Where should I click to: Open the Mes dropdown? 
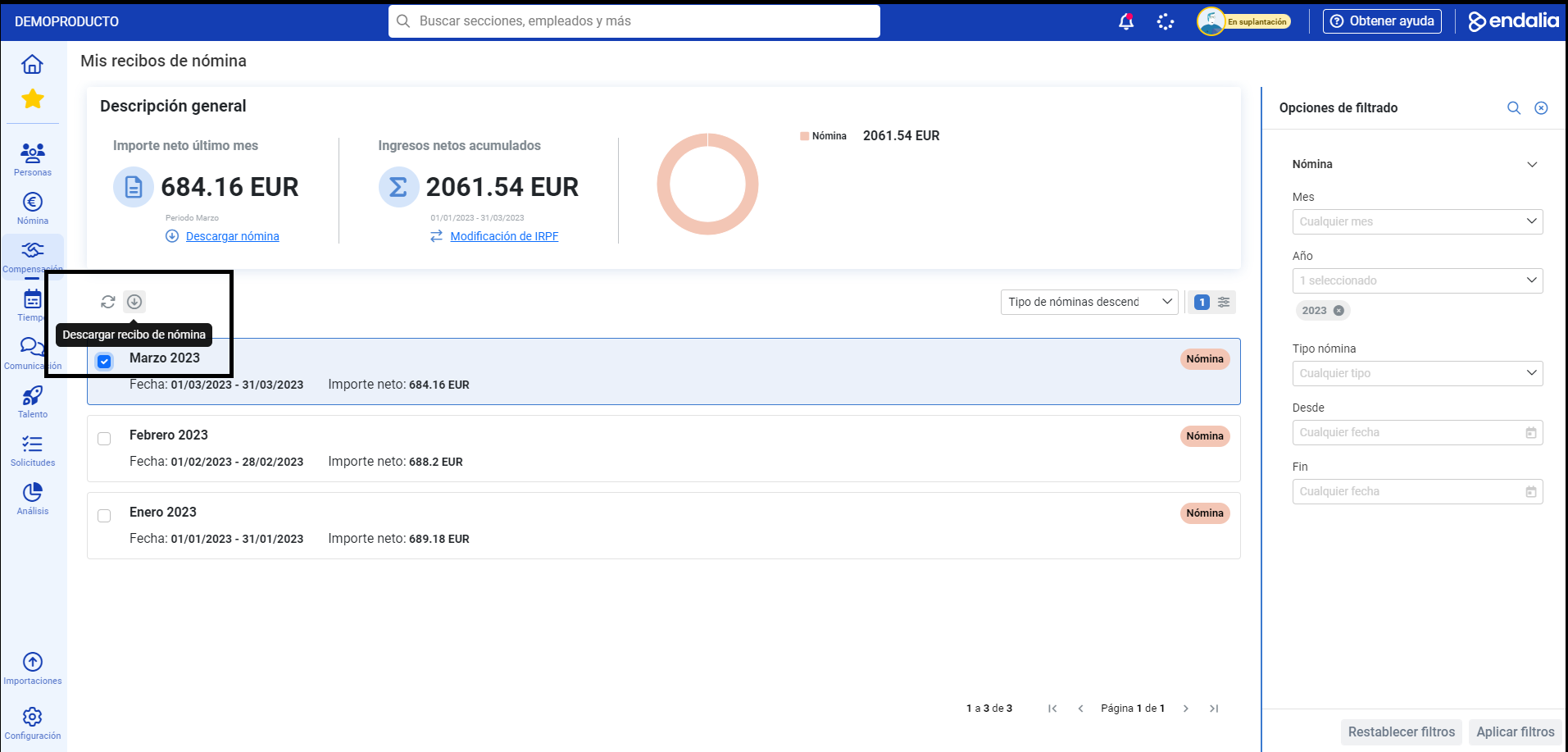coord(1417,221)
